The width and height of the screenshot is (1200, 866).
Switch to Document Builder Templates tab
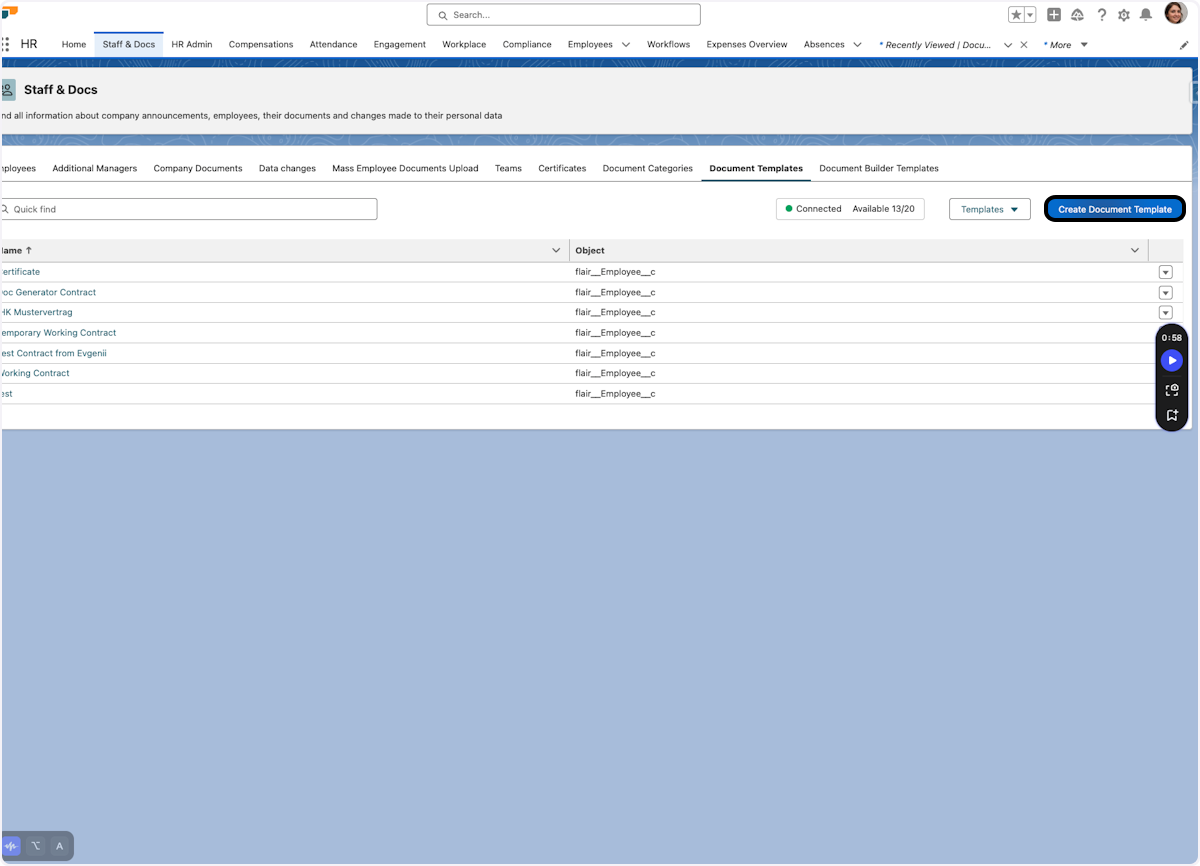coord(878,168)
